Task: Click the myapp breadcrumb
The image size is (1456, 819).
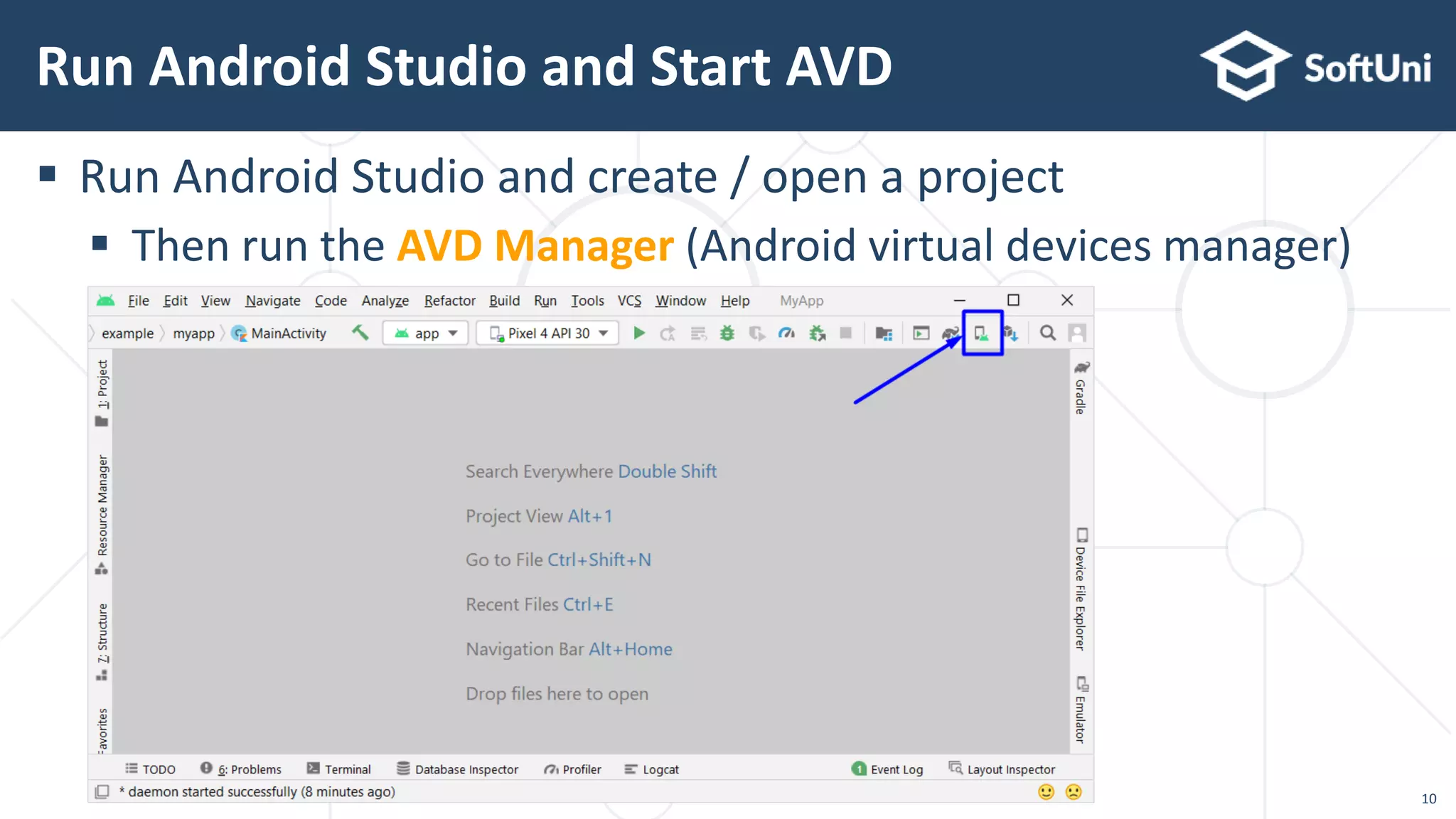Action: pyautogui.click(x=193, y=333)
